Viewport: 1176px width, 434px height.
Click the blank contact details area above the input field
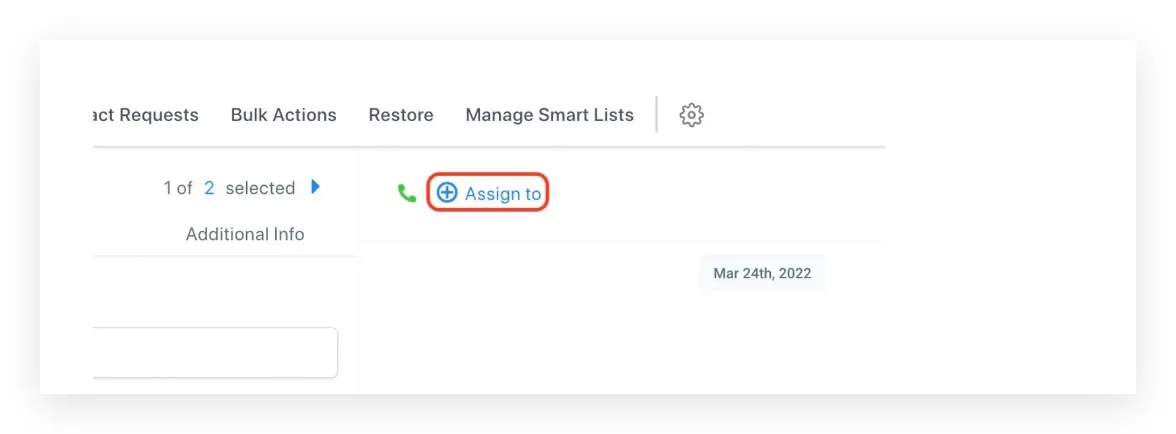(x=225, y=291)
